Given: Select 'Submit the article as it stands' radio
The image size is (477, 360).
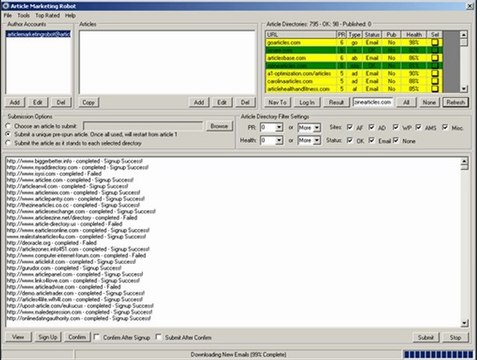Looking at the screenshot, I should pyautogui.click(x=8, y=143).
